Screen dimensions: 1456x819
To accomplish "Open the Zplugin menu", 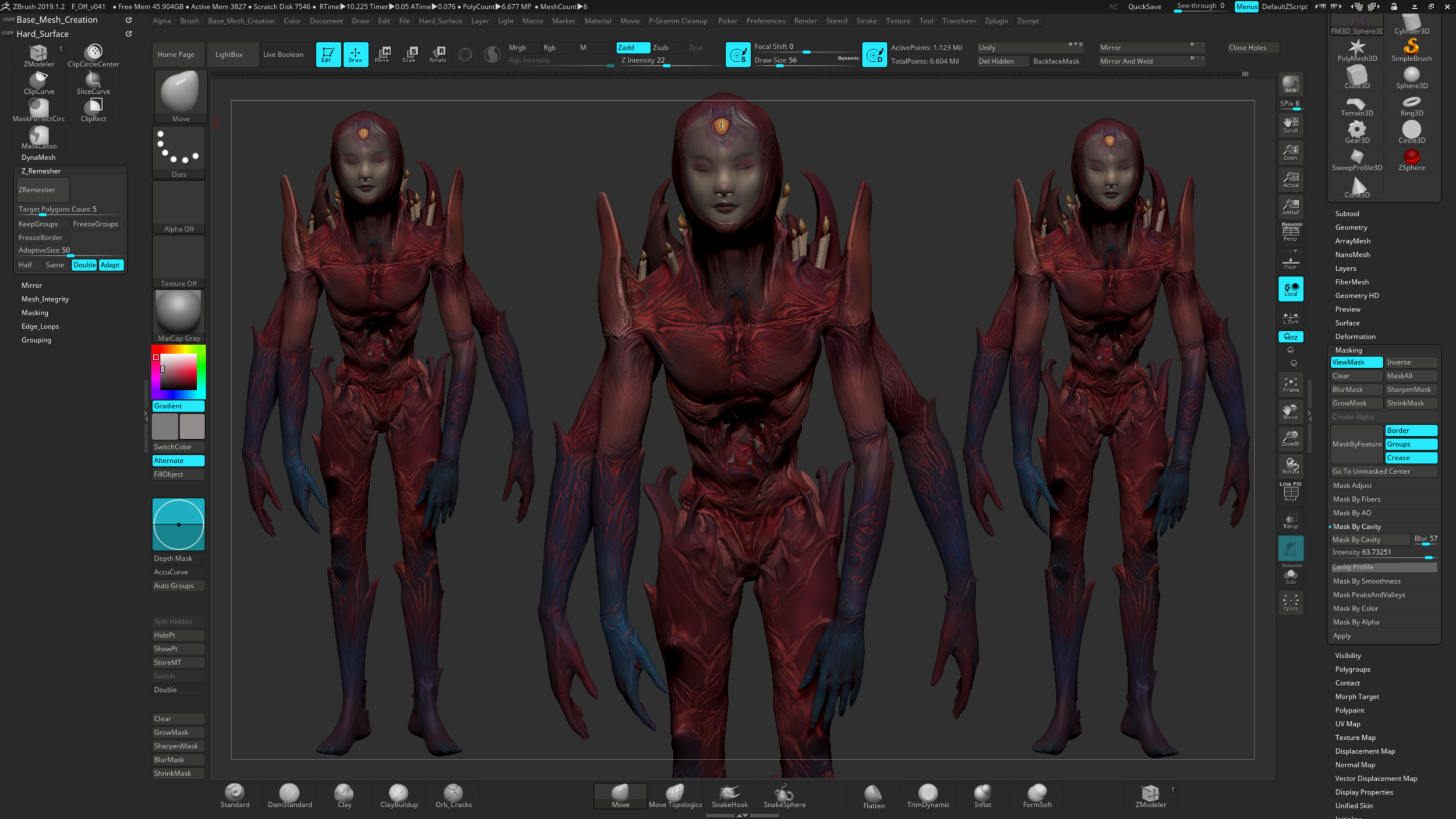I will click(996, 21).
